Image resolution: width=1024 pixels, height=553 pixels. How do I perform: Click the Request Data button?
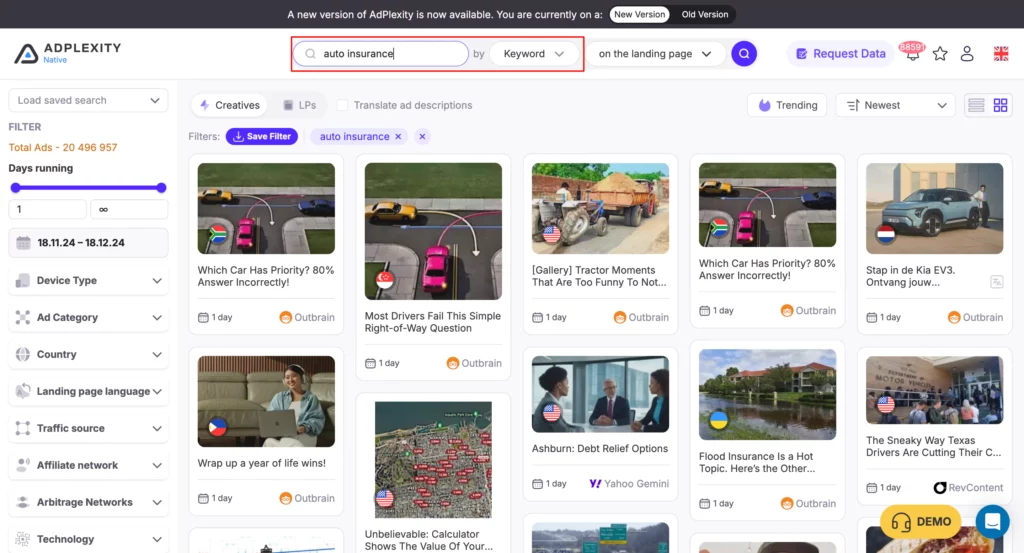(838, 54)
